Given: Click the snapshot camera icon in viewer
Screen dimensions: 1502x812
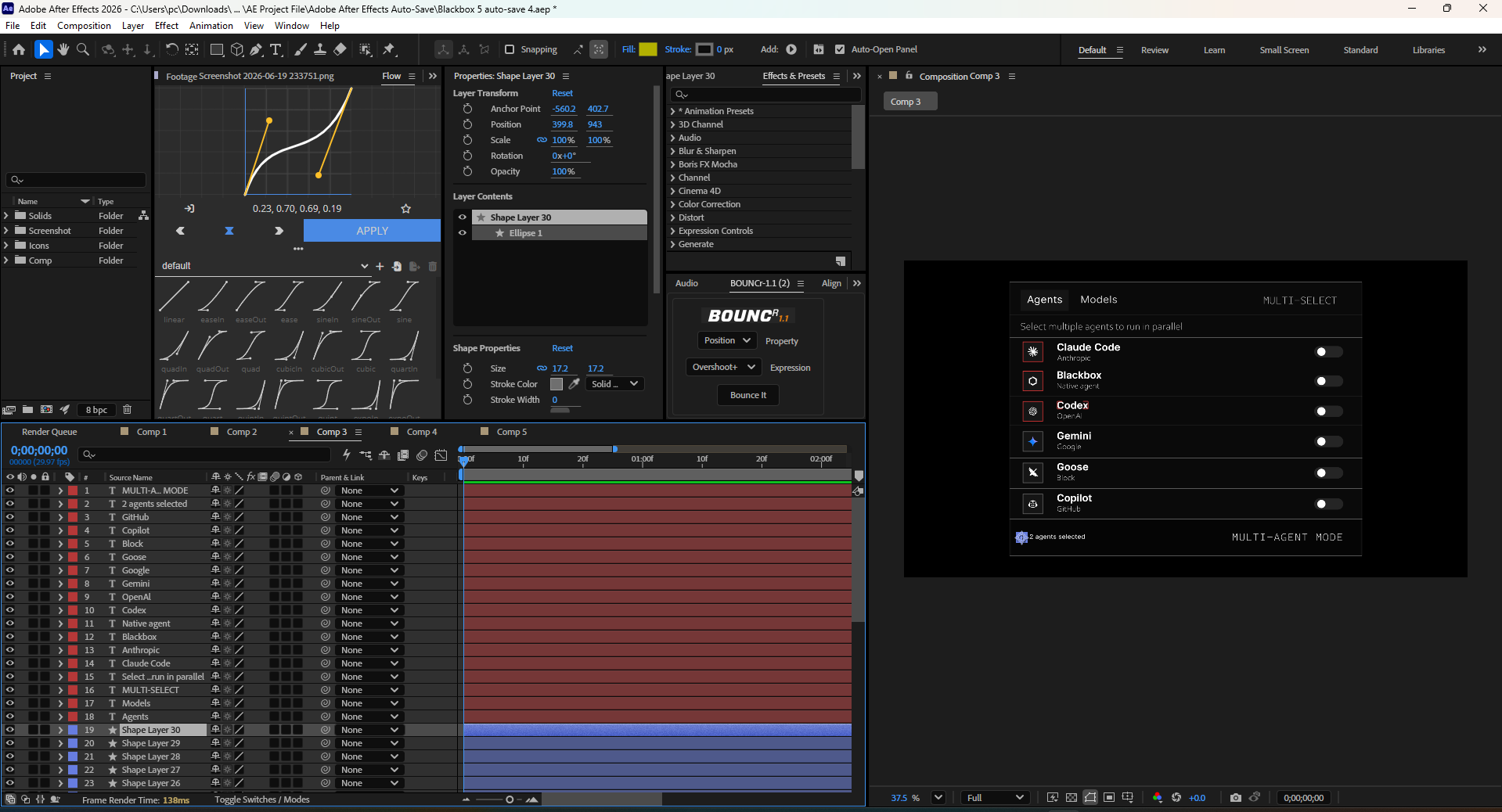Looking at the screenshot, I should click(x=1235, y=798).
